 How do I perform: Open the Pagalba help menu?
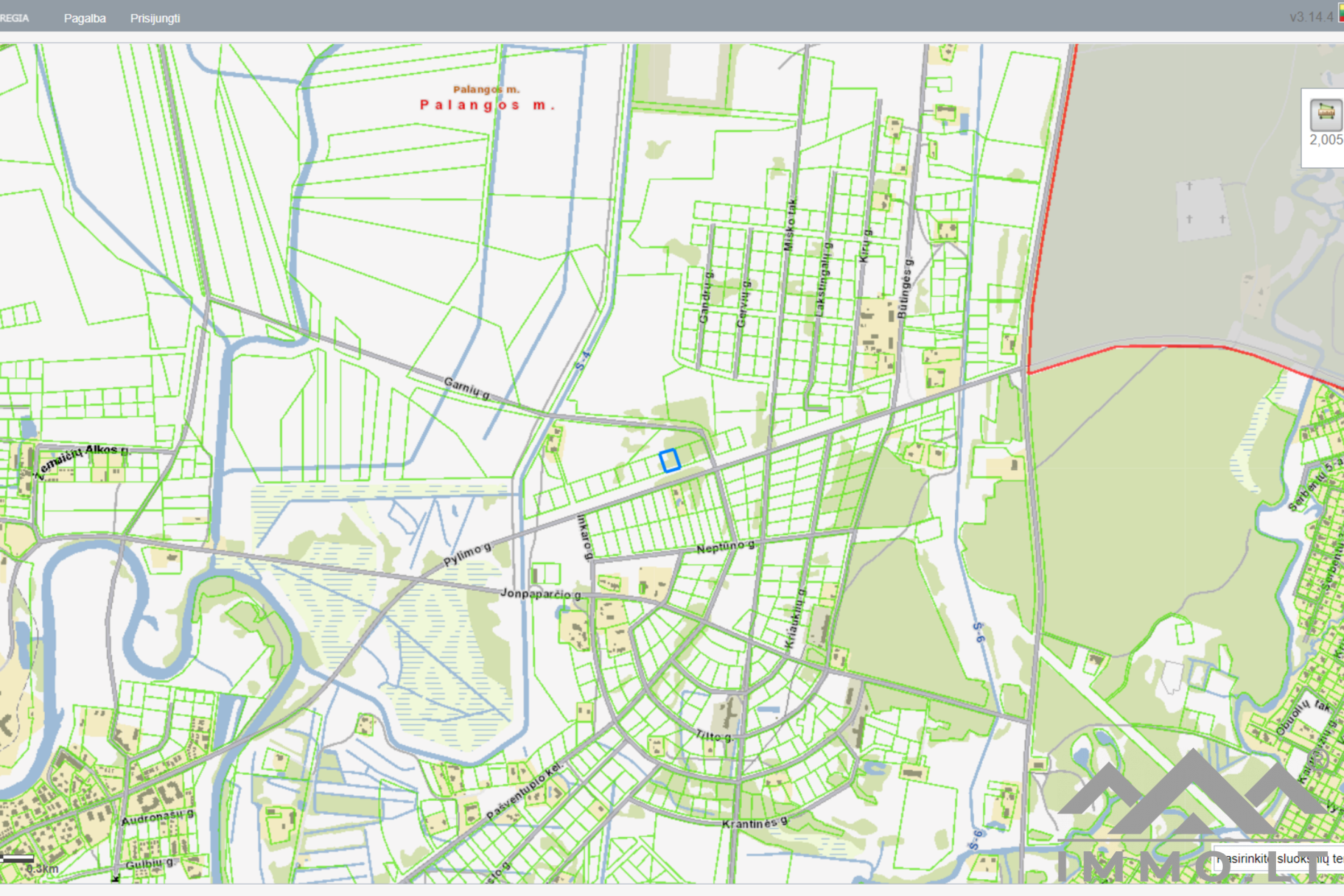pos(85,18)
